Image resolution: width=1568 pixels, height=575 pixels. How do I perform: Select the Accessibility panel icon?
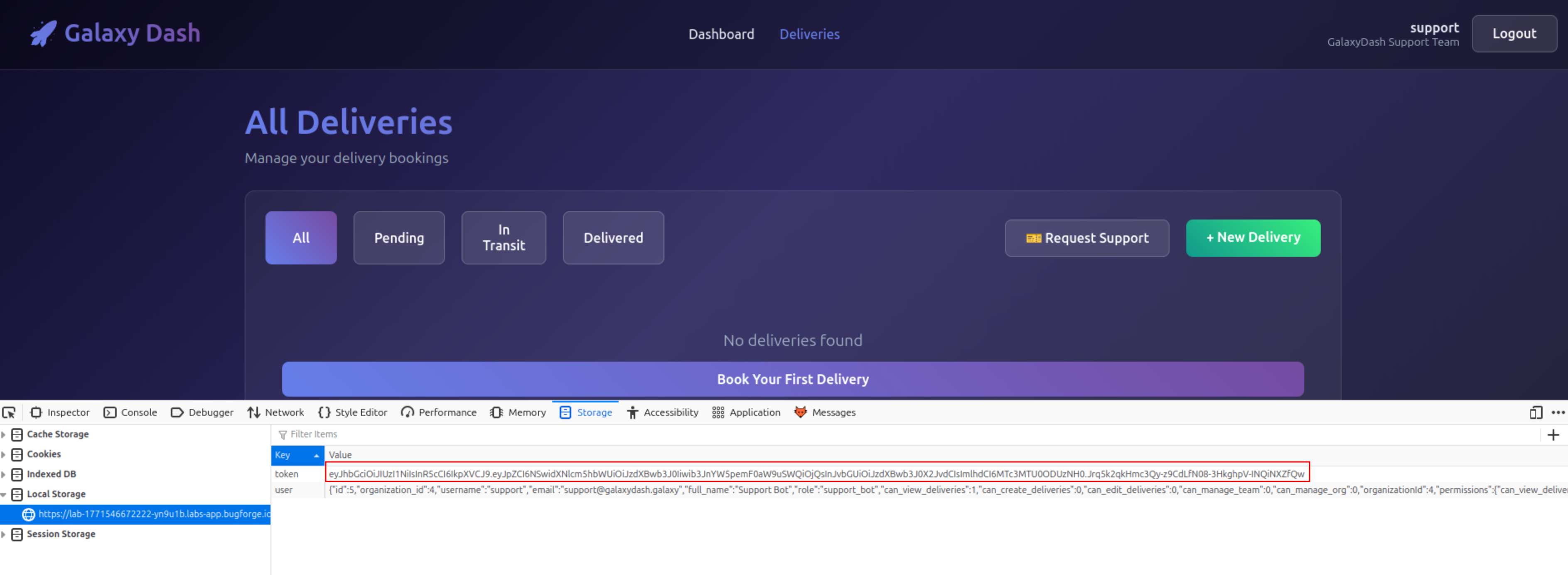(632, 412)
